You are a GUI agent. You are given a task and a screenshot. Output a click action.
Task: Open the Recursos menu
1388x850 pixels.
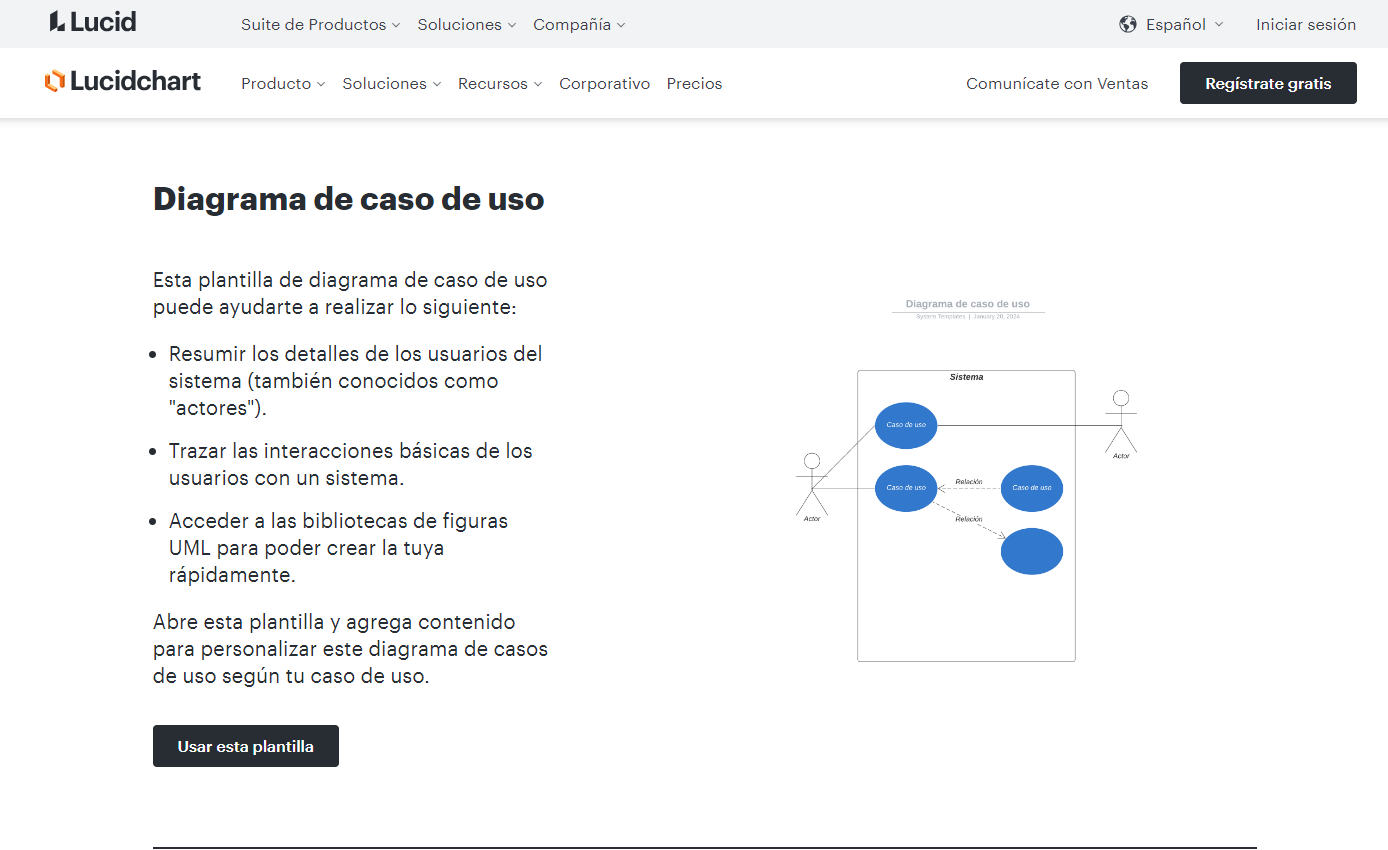(500, 84)
